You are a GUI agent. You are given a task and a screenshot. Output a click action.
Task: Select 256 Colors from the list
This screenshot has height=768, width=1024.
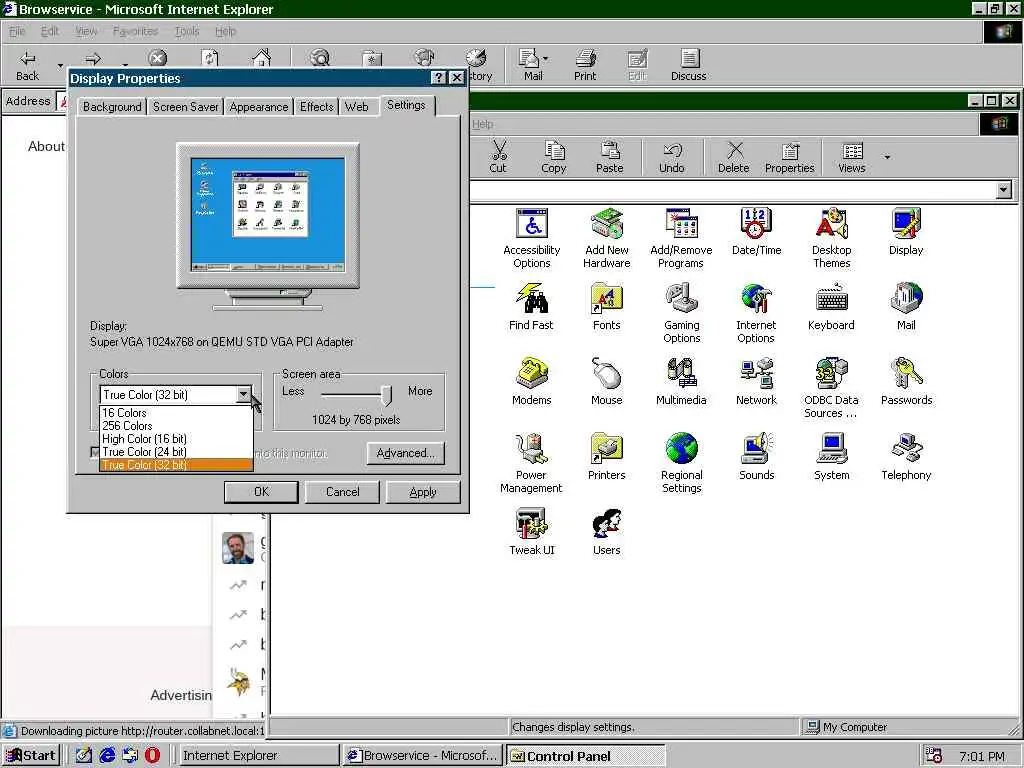pos(176,426)
